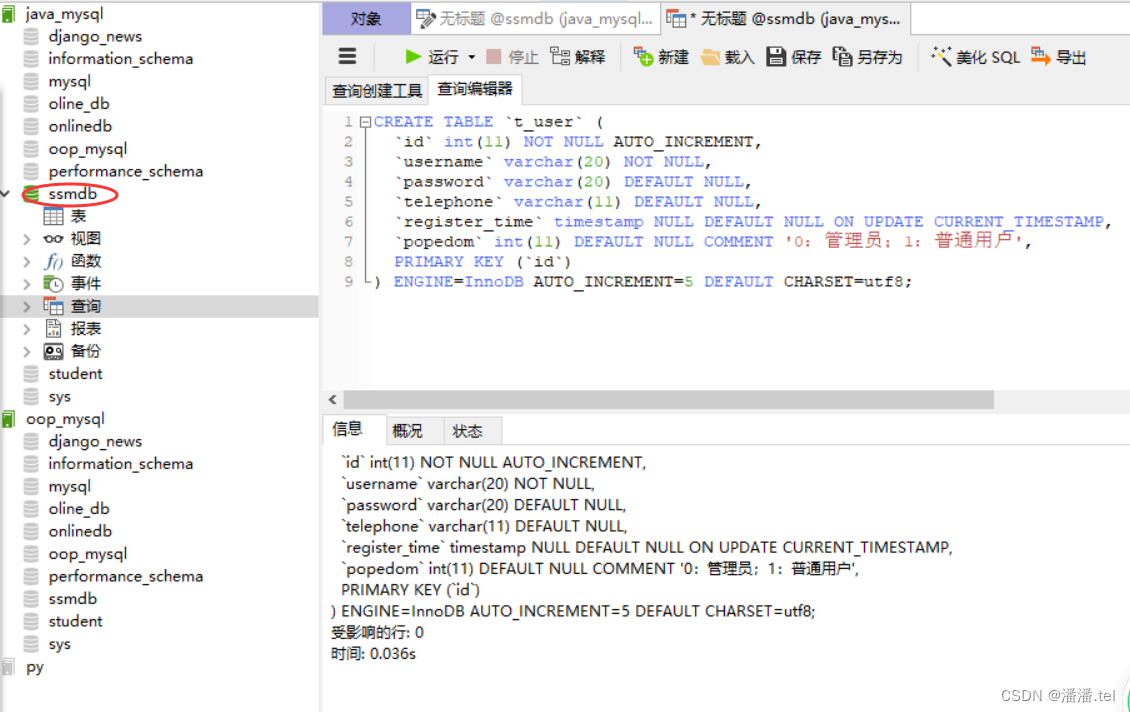Image resolution: width=1130 pixels, height=712 pixels.
Task: Select oline_db under oop_mysql connection
Action: click(79, 509)
